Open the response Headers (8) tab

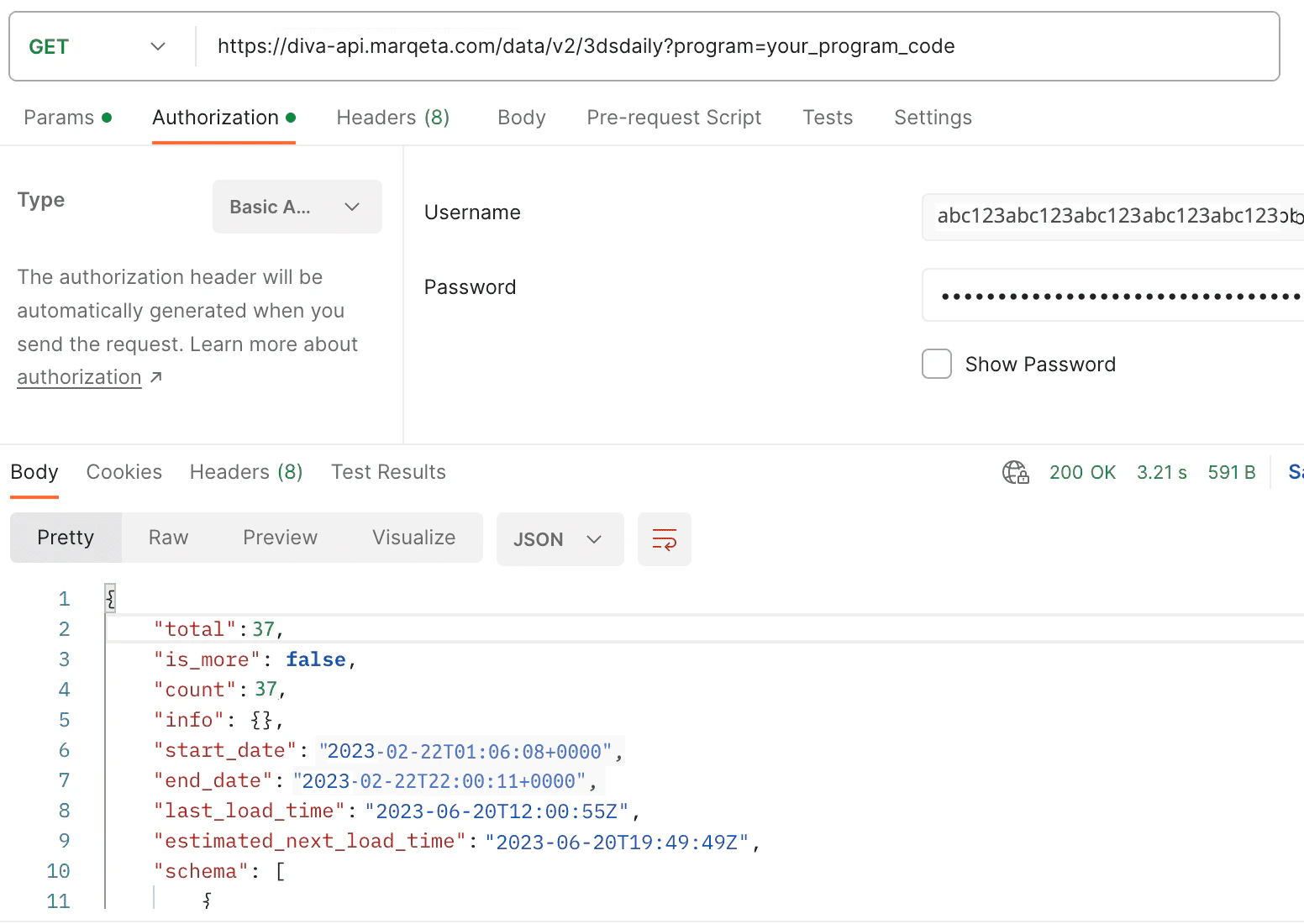(x=246, y=472)
